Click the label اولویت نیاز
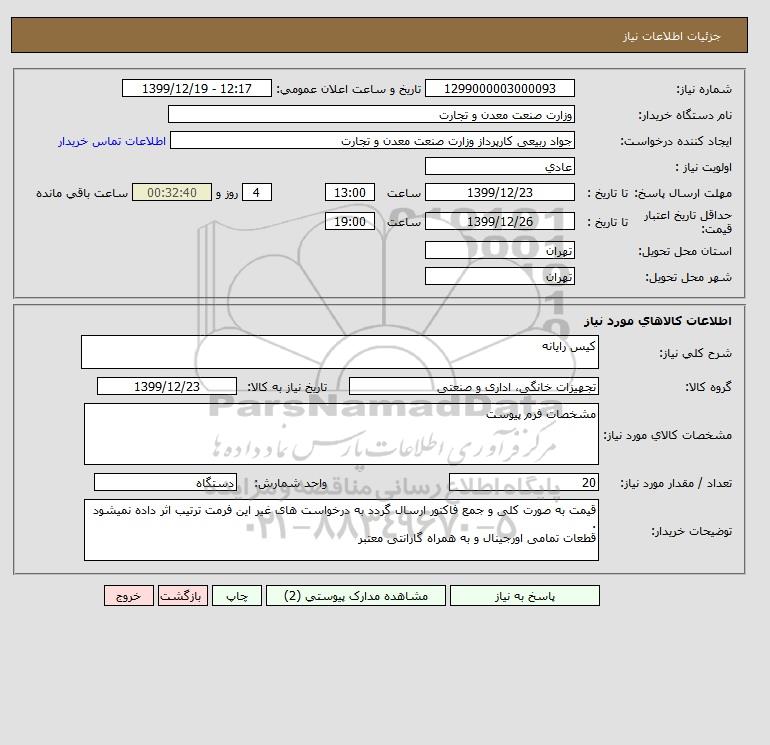Screen dimensions: 770x745 click(x=704, y=167)
